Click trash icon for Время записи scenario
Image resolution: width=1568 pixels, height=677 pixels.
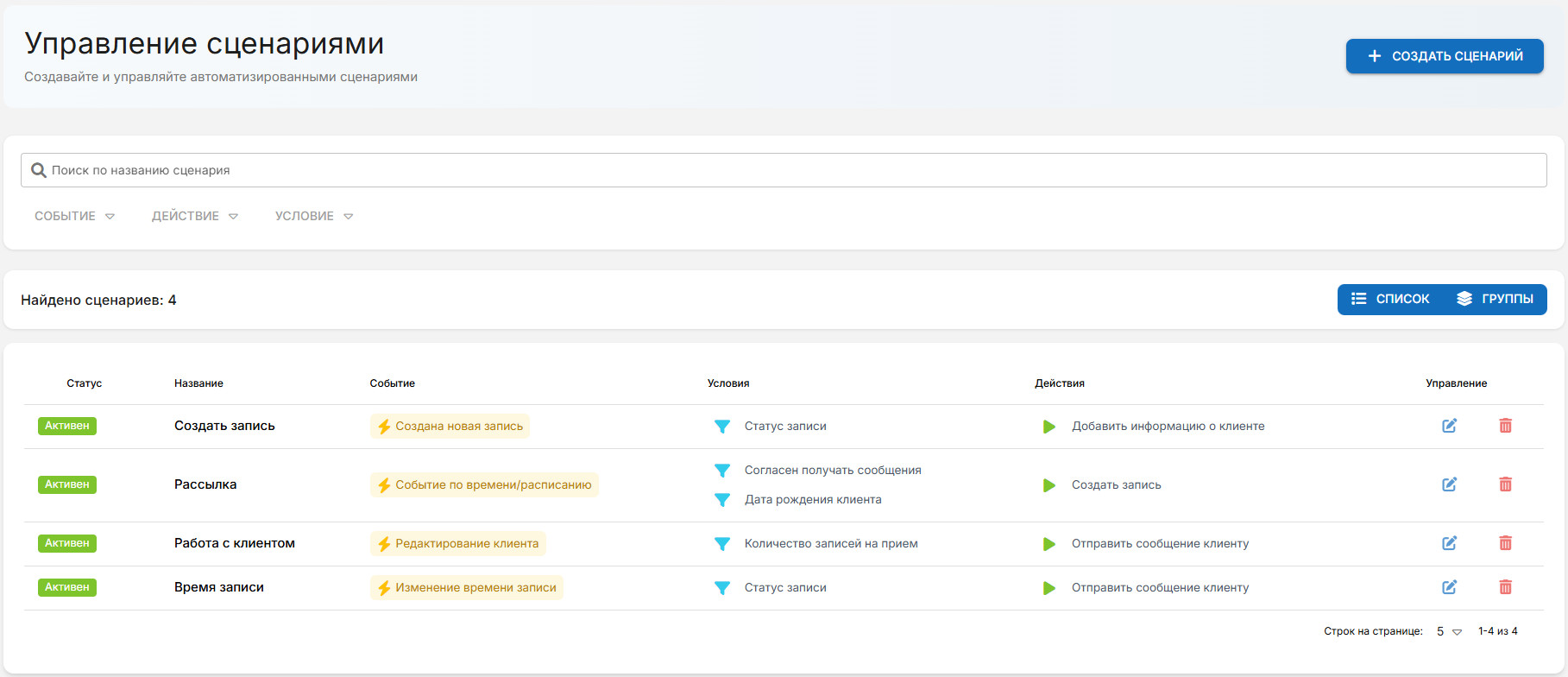(1505, 587)
